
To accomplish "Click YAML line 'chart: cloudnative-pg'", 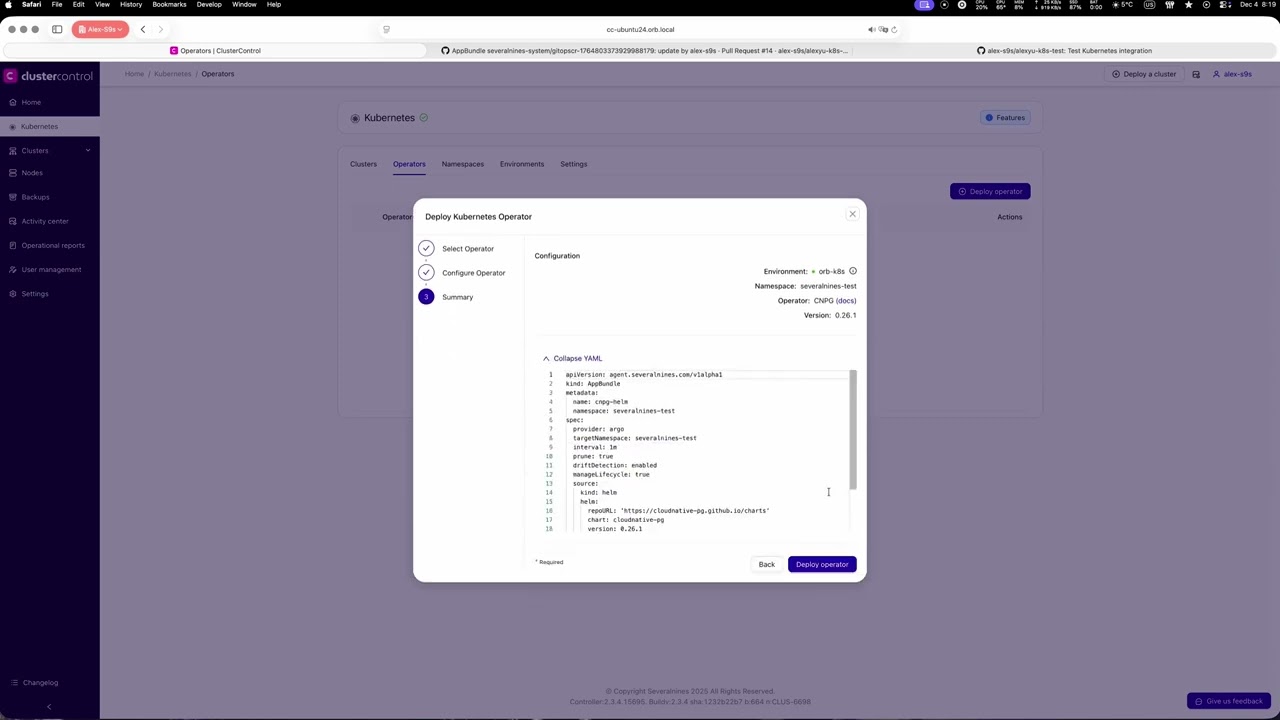I will tap(626, 520).
